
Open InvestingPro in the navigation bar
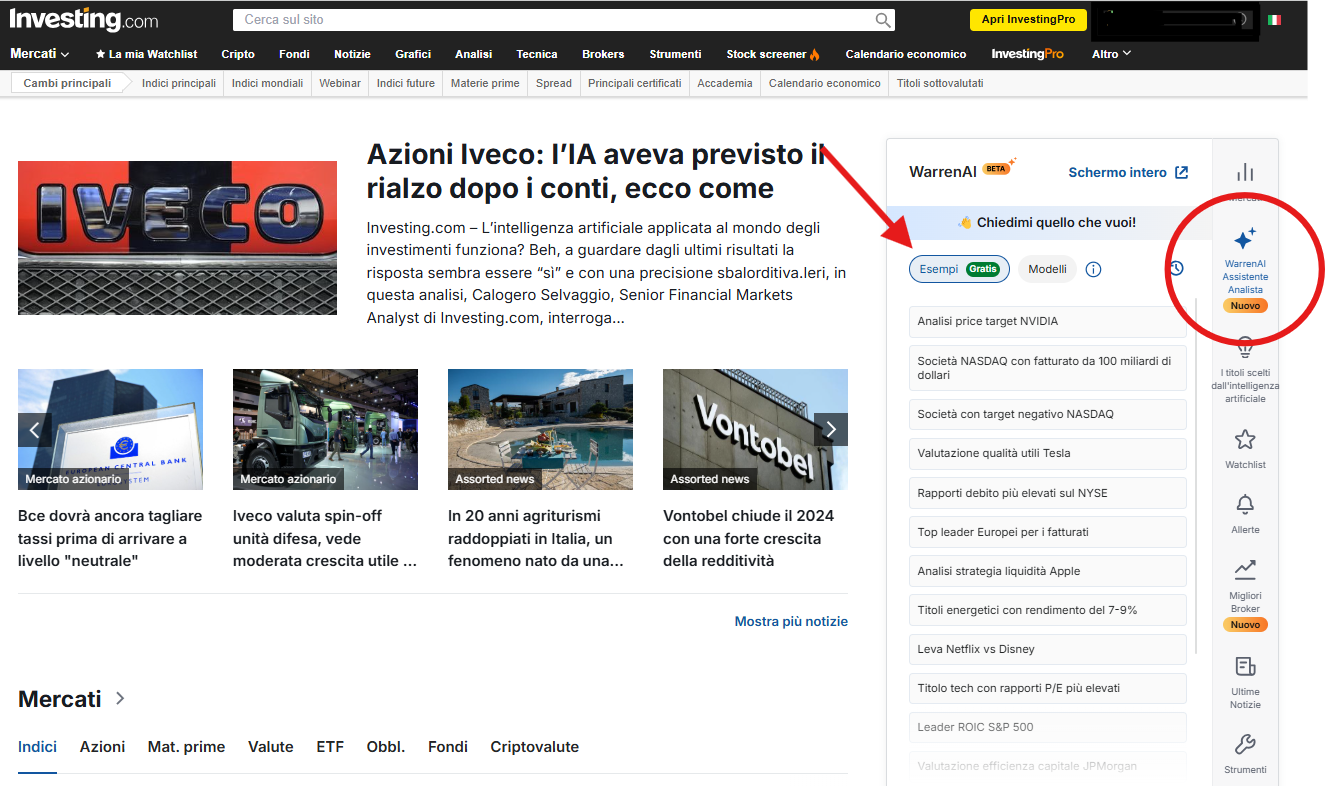pyautogui.click(x=1027, y=54)
